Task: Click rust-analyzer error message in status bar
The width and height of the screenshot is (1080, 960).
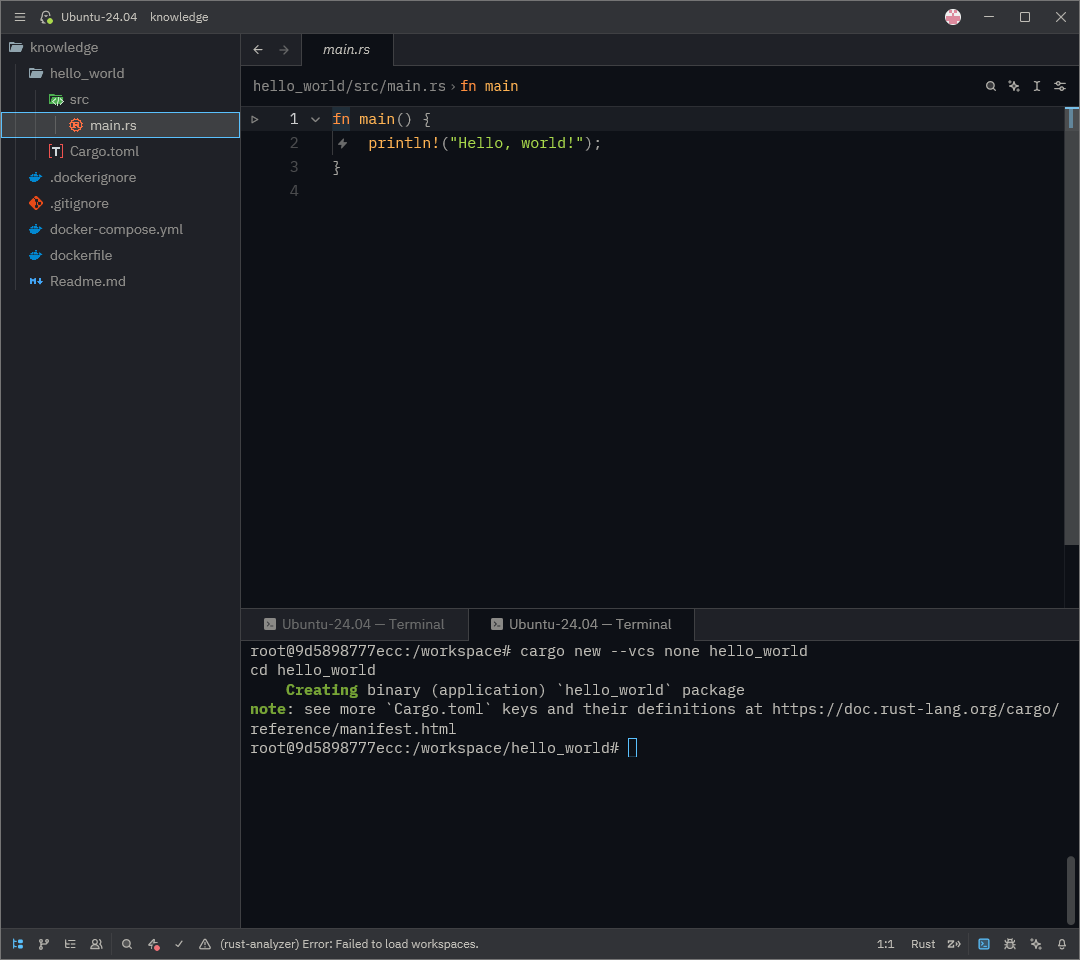Action: pos(349,944)
